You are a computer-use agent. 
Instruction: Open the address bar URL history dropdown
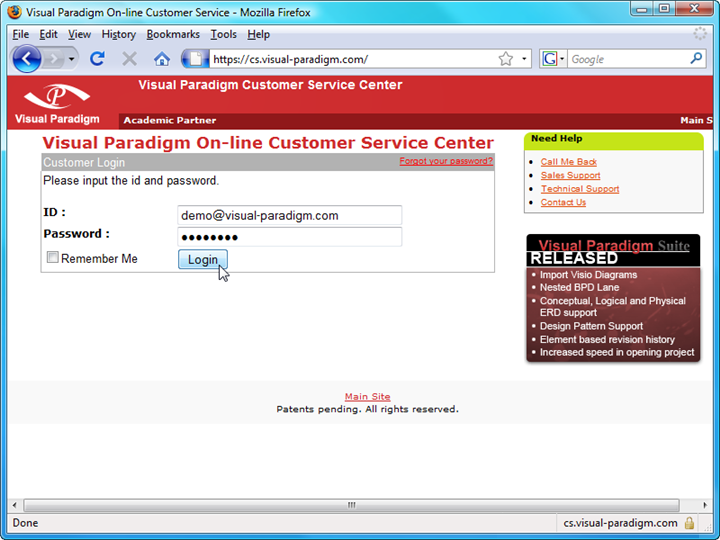coord(524,59)
